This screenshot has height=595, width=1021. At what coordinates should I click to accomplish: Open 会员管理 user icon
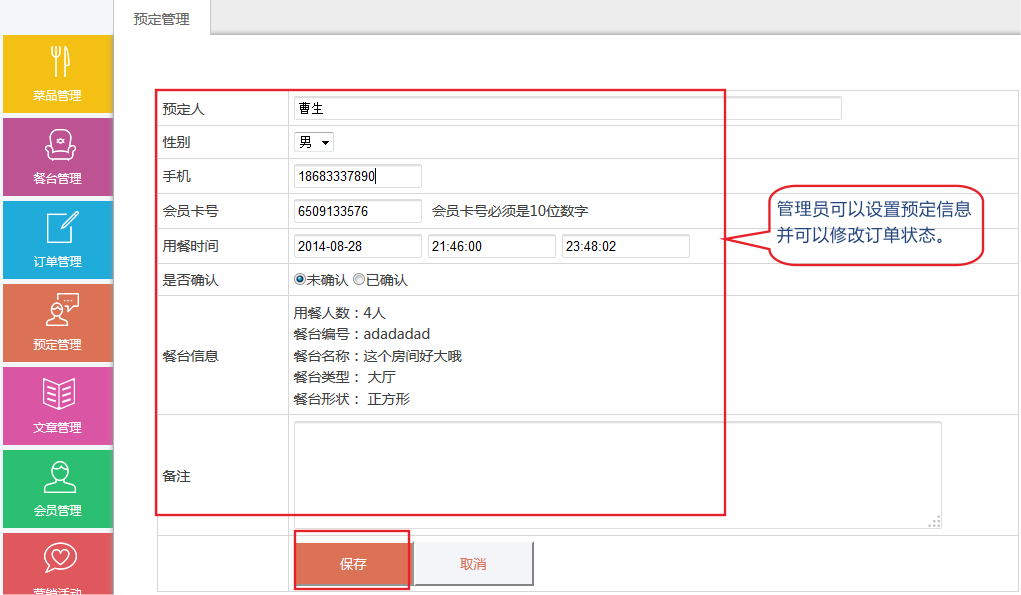click(x=58, y=478)
